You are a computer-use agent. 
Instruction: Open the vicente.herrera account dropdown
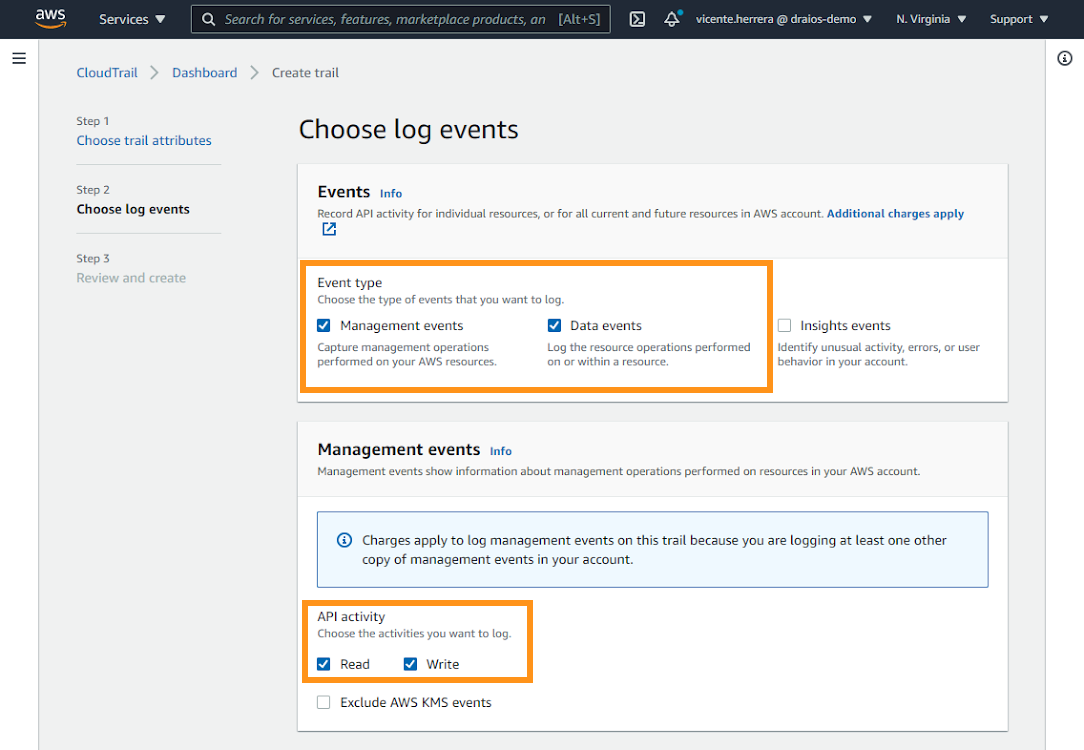click(784, 19)
